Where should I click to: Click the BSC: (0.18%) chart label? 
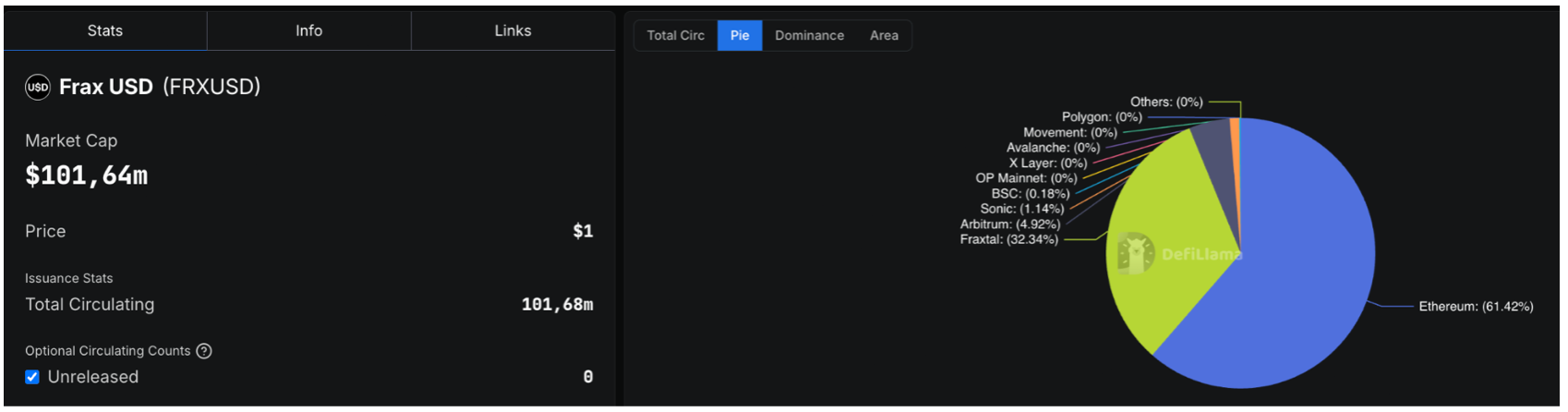click(x=1030, y=194)
